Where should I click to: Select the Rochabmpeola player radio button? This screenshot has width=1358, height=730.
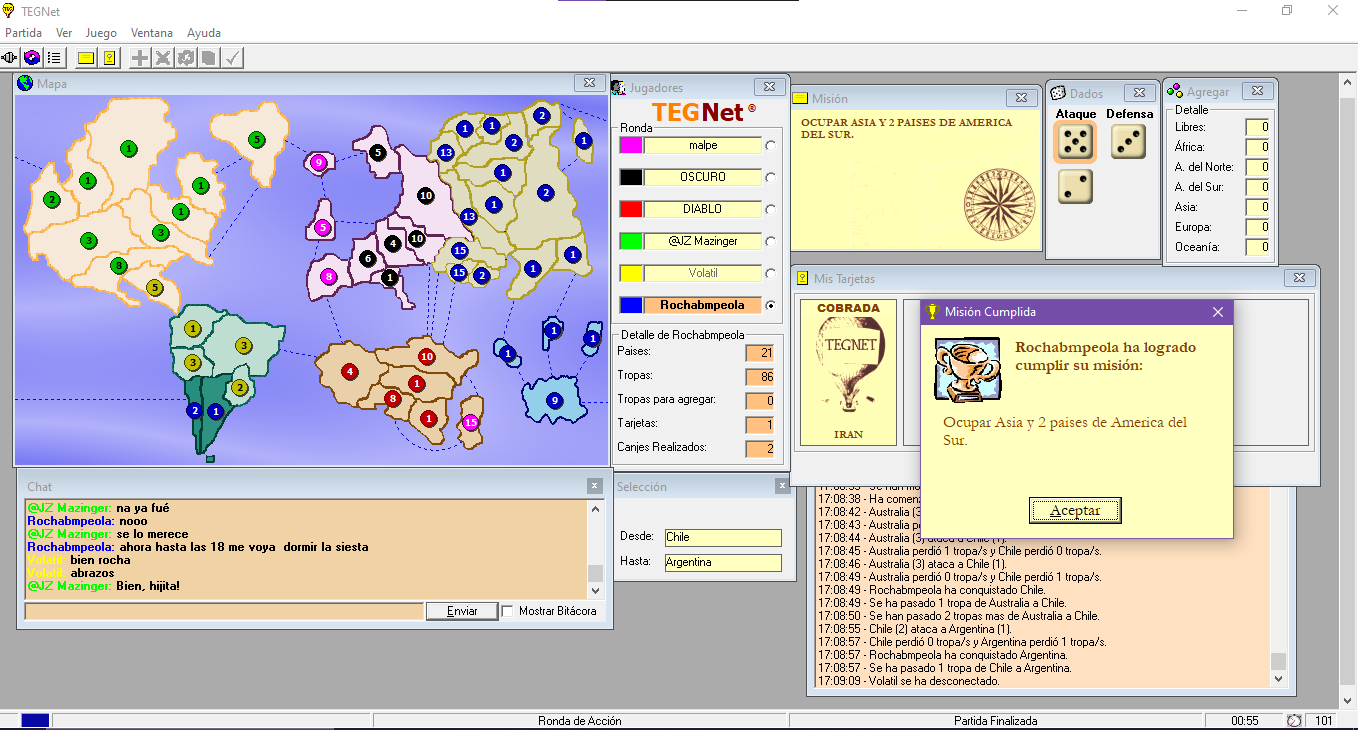[x=770, y=305]
